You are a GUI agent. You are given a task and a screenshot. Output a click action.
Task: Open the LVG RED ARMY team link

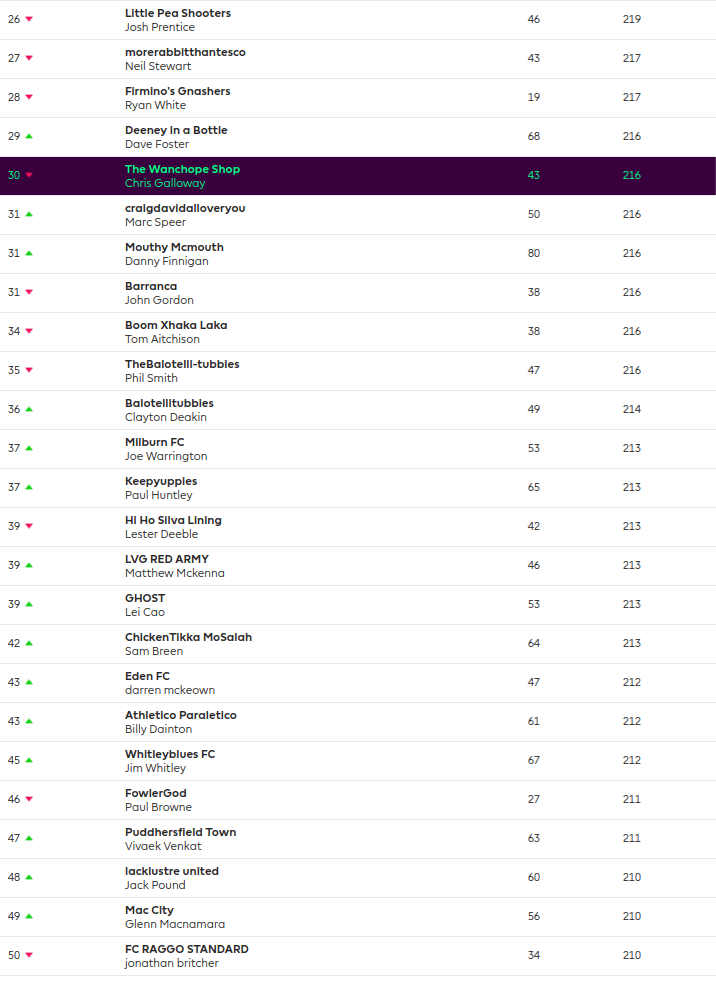tap(167, 559)
